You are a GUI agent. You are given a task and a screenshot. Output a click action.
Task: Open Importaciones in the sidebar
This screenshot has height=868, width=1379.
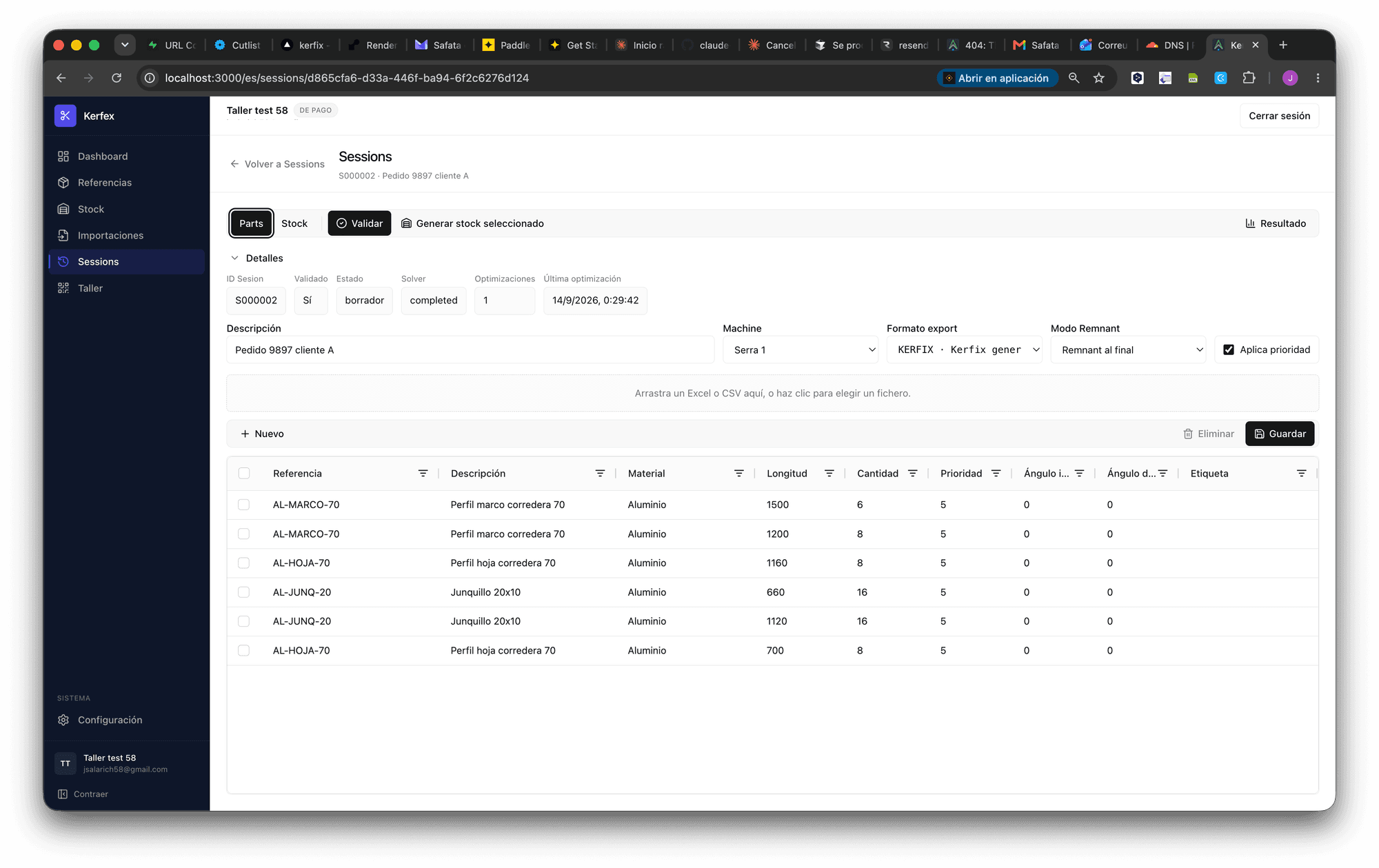[127, 236]
